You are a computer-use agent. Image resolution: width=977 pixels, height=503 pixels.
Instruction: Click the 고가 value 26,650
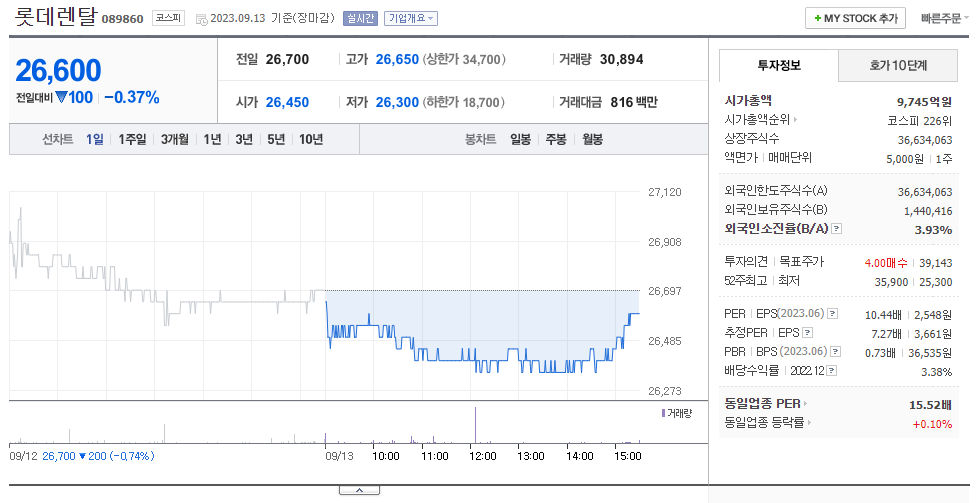click(x=397, y=60)
